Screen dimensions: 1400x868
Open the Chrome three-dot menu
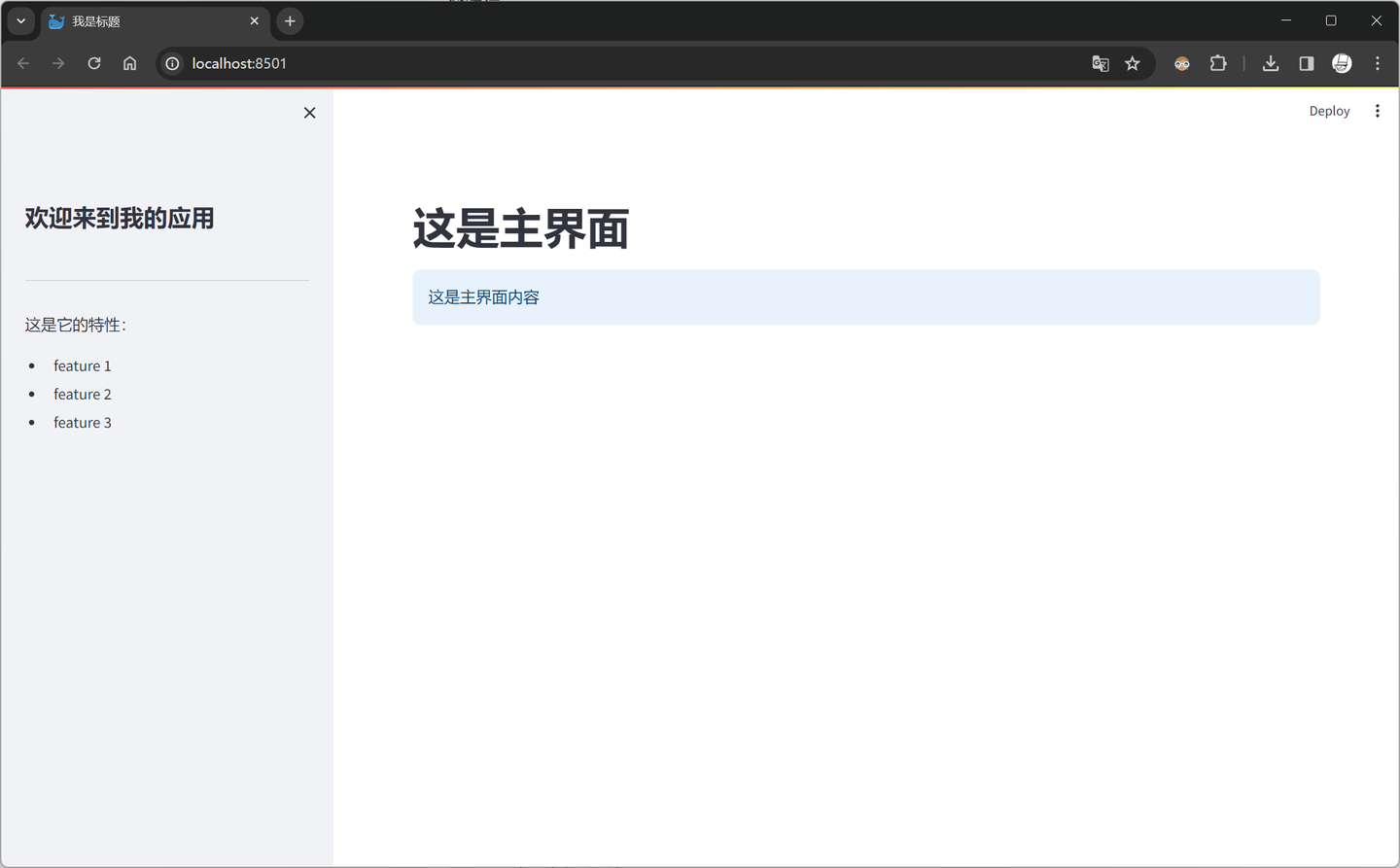tap(1378, 63)
